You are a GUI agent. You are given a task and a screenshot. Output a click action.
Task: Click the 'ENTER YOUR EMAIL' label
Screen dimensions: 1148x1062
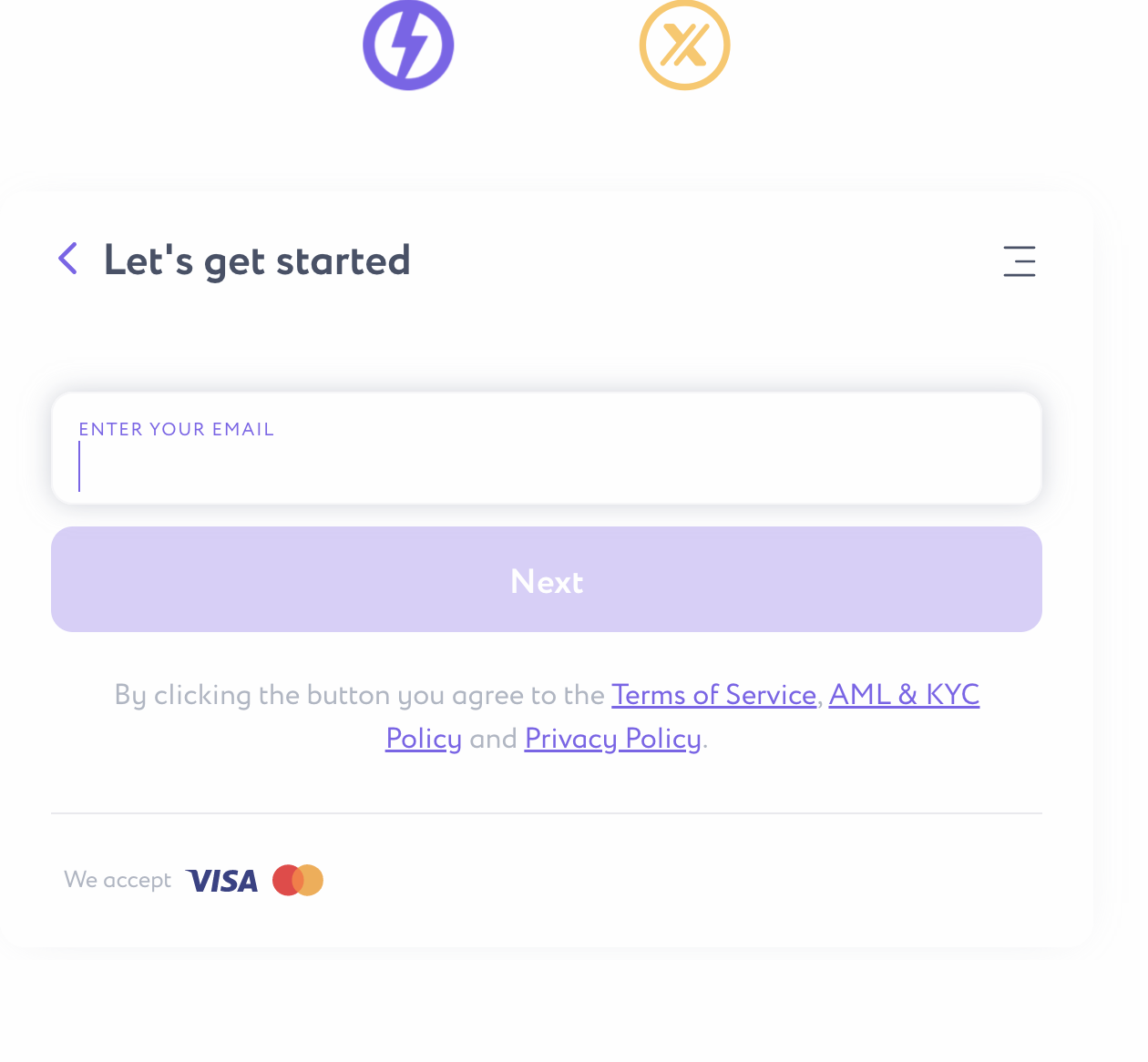point(176,429)
